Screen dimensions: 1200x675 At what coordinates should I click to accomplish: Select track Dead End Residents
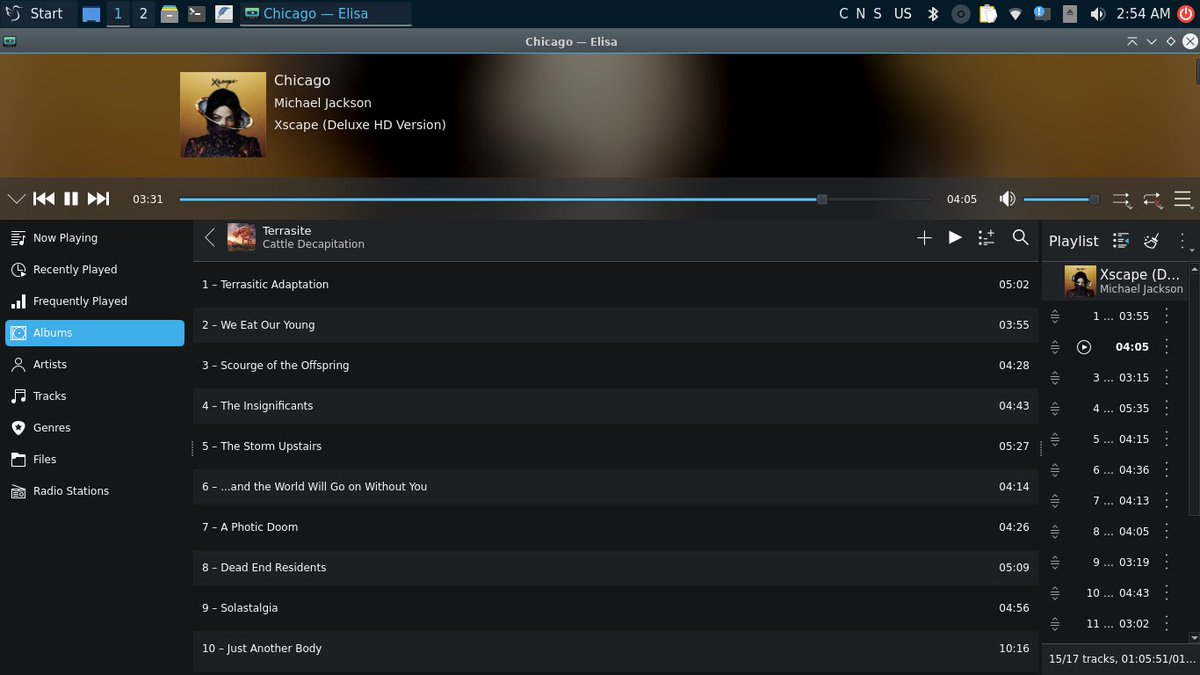click(615, 567)
